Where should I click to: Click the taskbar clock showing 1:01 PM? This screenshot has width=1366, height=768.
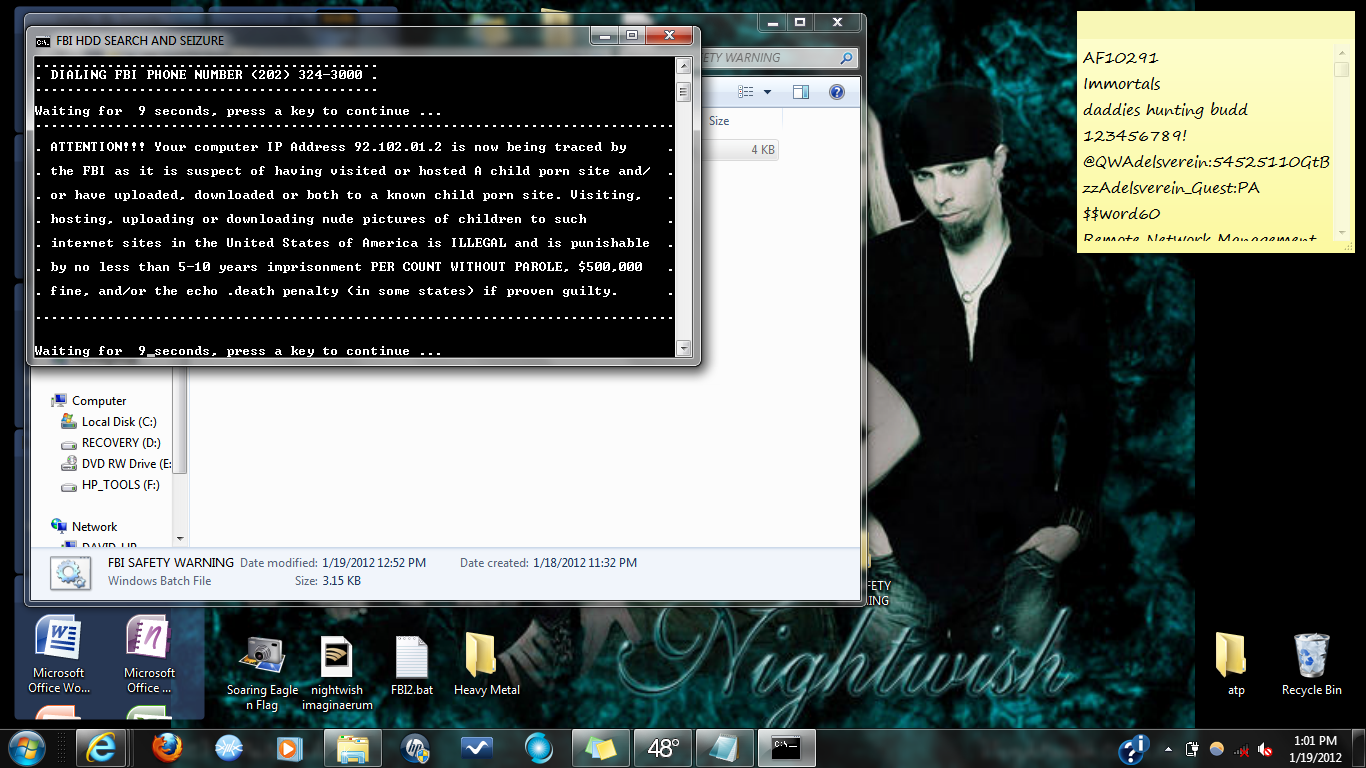[1315, 748]
